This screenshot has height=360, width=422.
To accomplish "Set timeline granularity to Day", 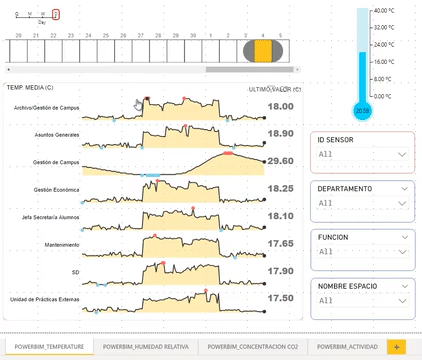I will click(56, 15).
